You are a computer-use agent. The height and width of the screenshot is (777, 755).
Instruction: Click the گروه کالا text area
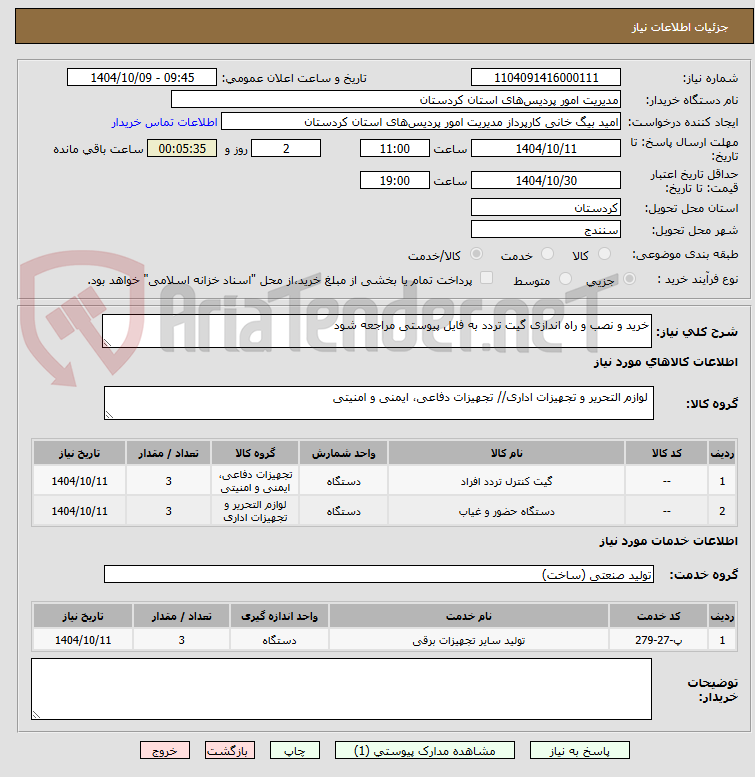point(378,403)
